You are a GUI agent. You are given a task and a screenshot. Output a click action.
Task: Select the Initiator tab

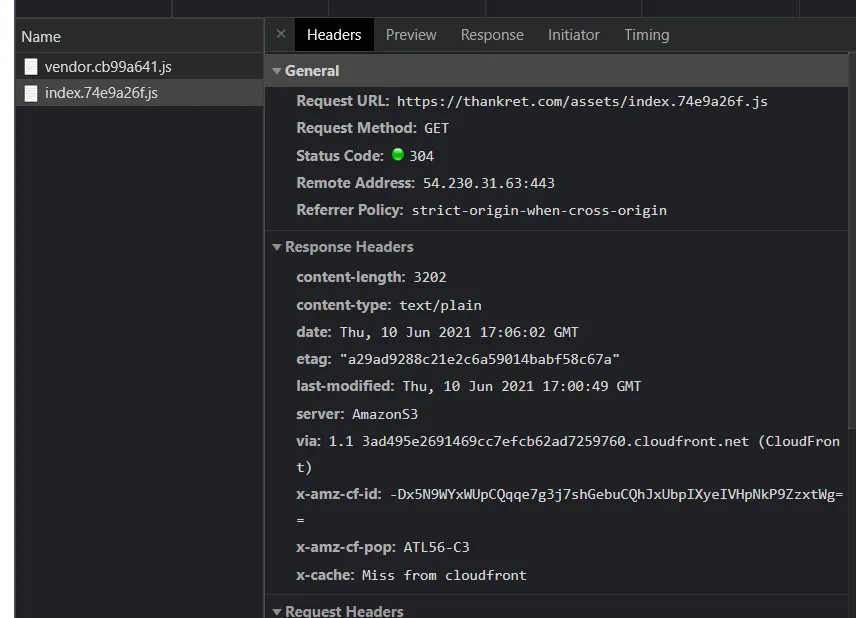tap(574, 35)
